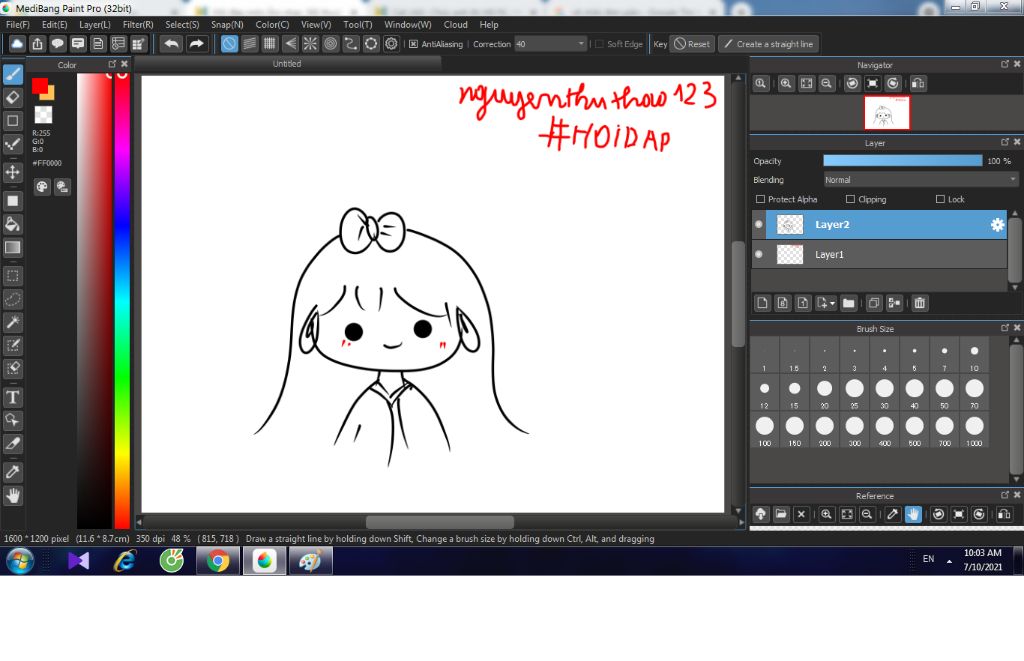The height and width of the screenshot is (661, 1024).
Task: Open the Layer menu
Action: (95, 24)
